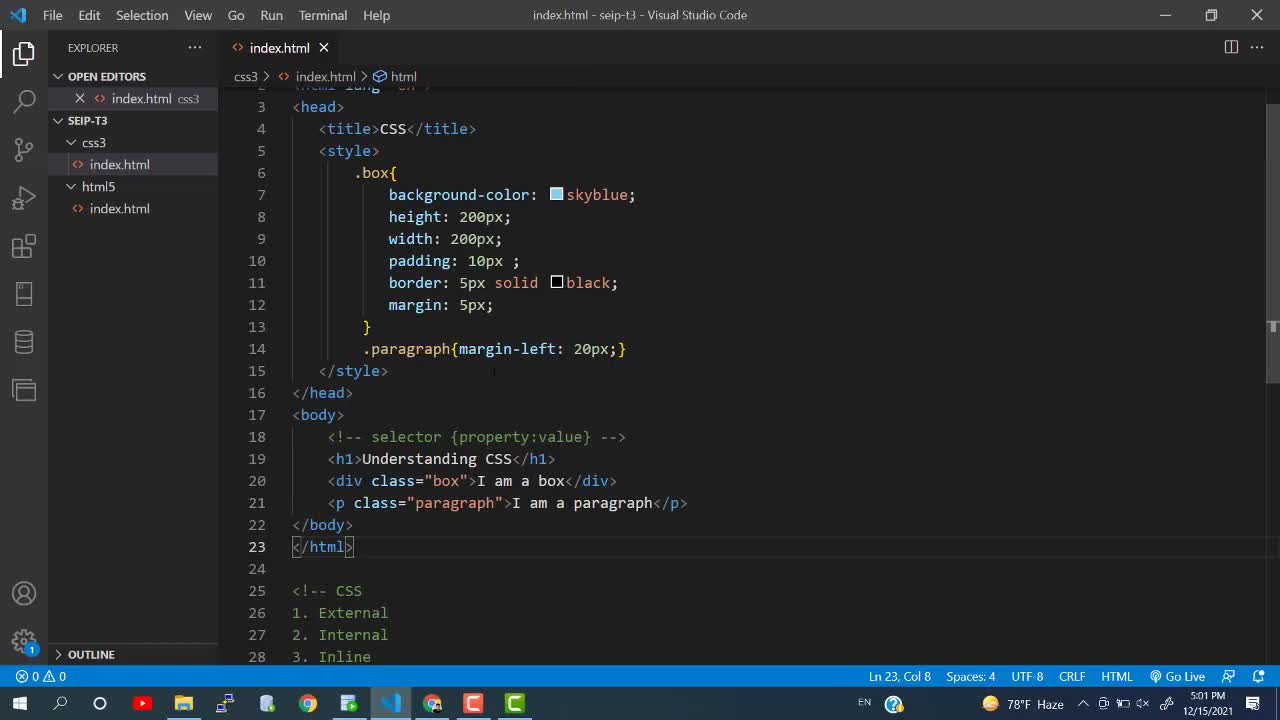Open the YouTube icon on the taskbar
The image size is (1280, 720).
point(142,704)
